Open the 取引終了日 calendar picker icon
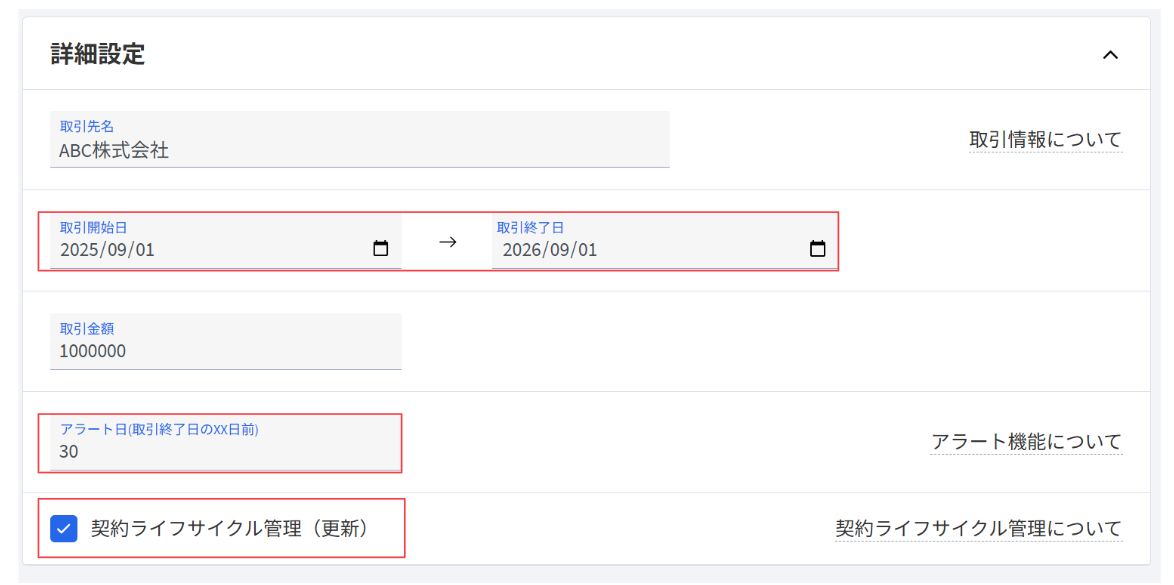 pos(817,249)
